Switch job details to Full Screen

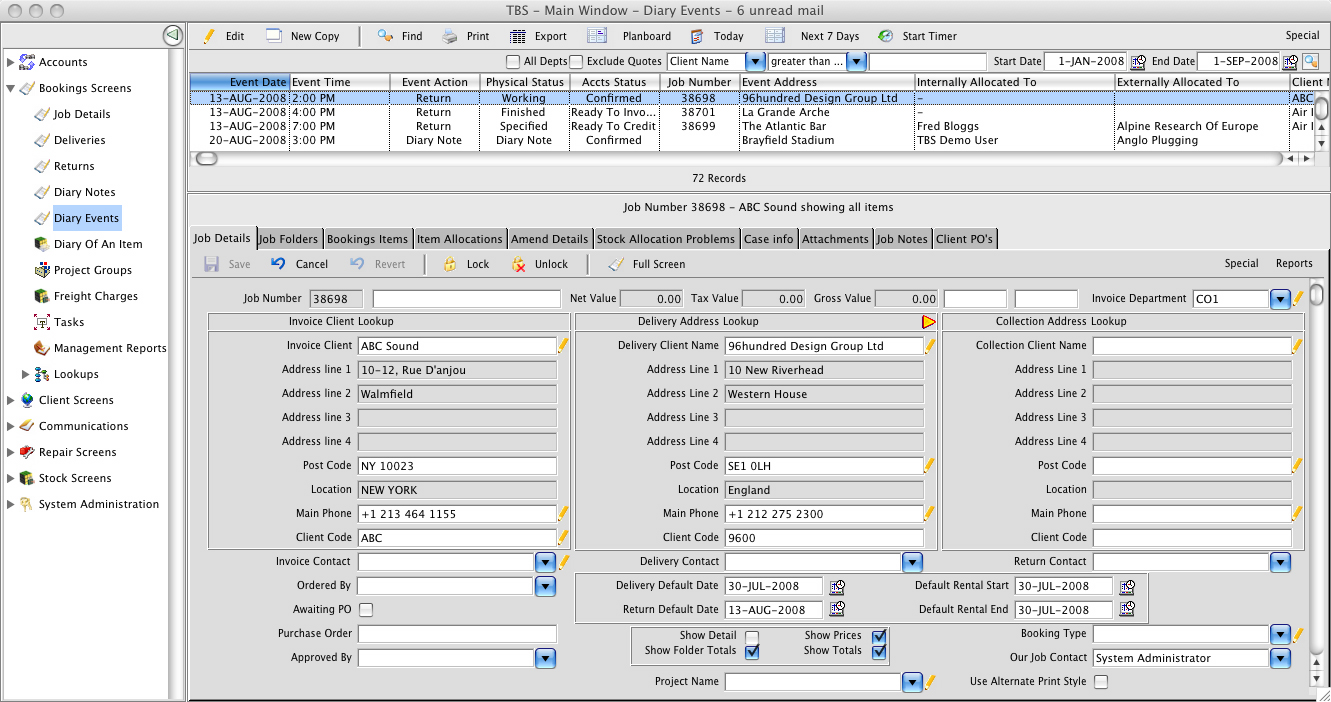point(647,264)
